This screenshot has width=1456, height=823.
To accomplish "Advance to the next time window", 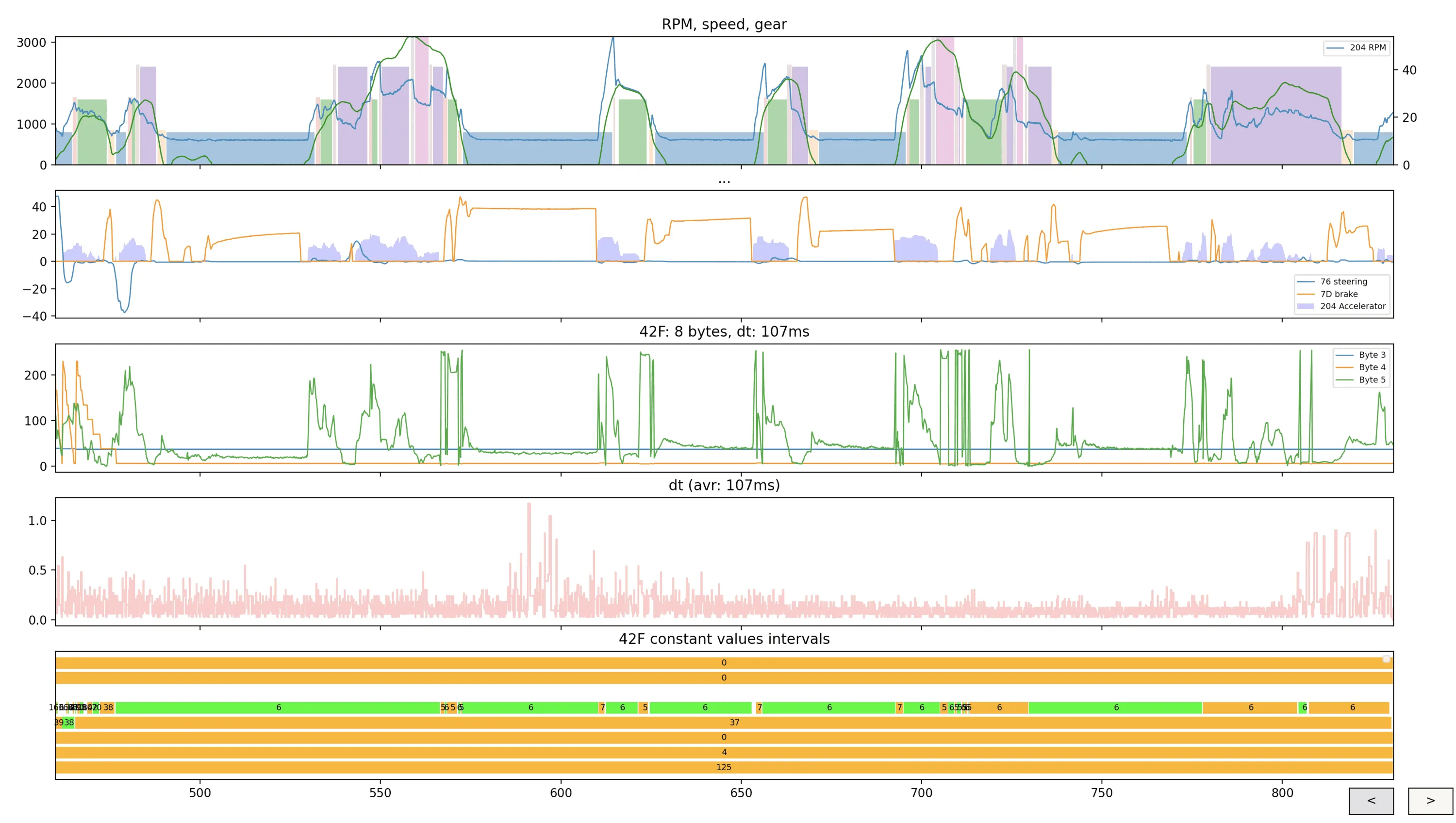I will (1430, 801).
